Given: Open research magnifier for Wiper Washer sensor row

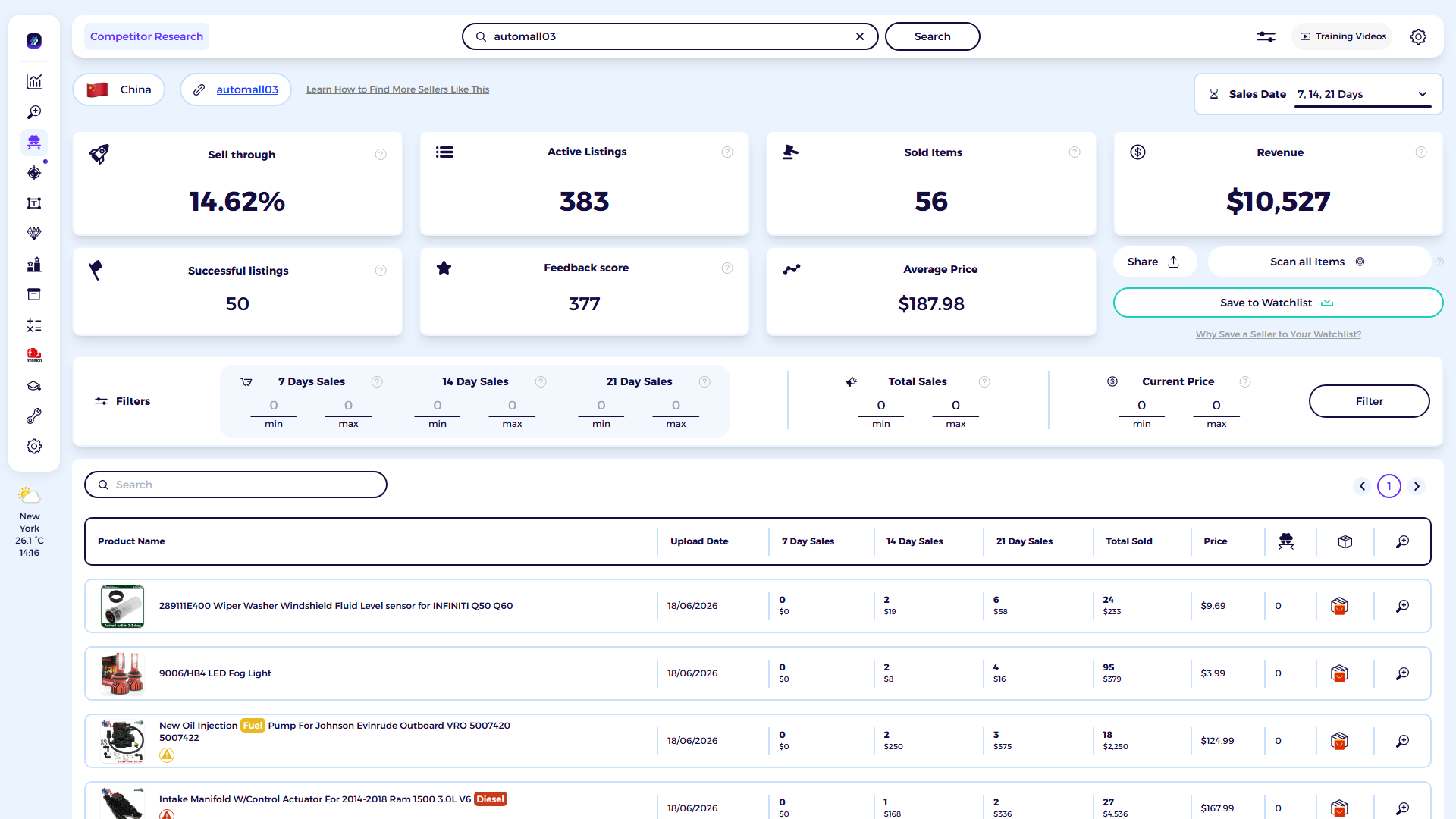Looking at the screenshot, I should 1403,606.
